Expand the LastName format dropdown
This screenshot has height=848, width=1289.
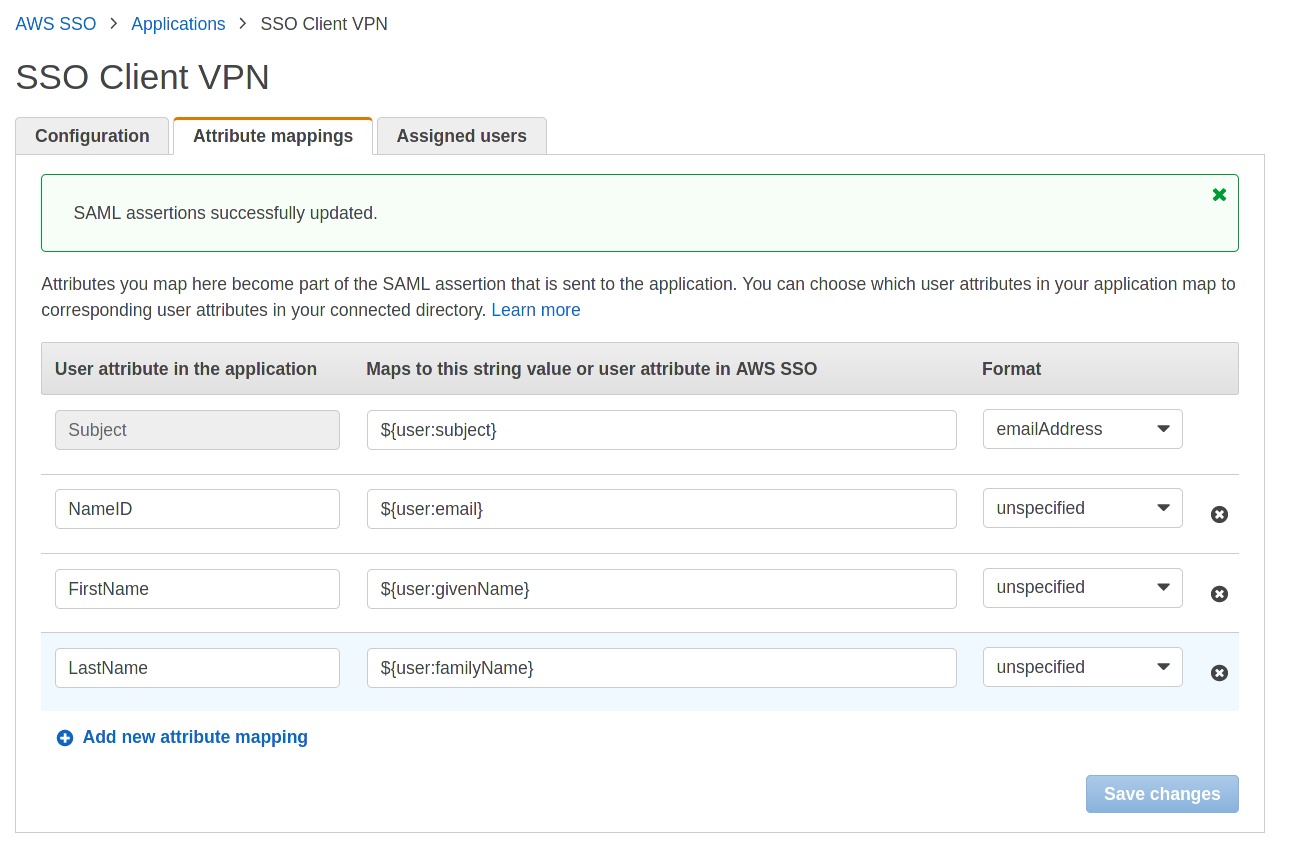pos(1082,667)
